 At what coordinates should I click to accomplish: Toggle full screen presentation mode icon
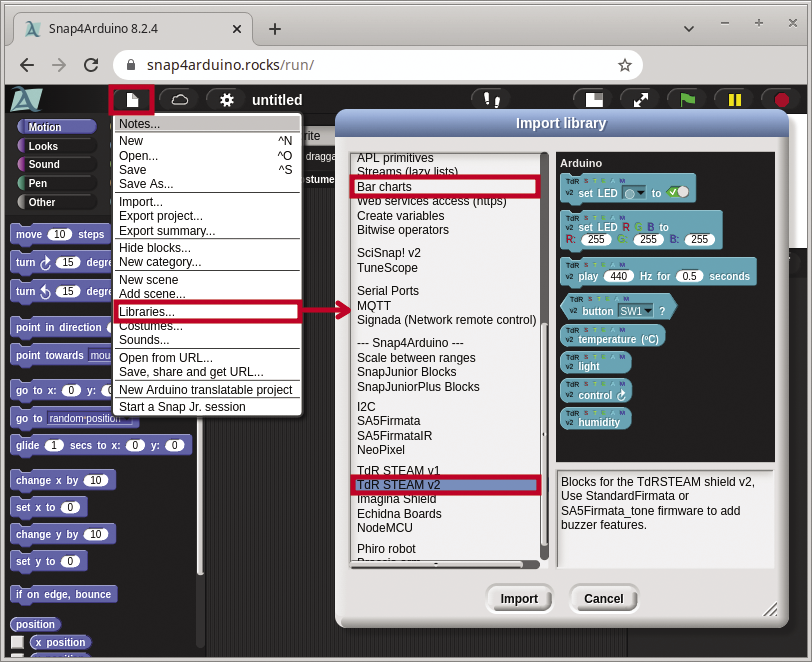pyautogui.click(x=641, y=99)
